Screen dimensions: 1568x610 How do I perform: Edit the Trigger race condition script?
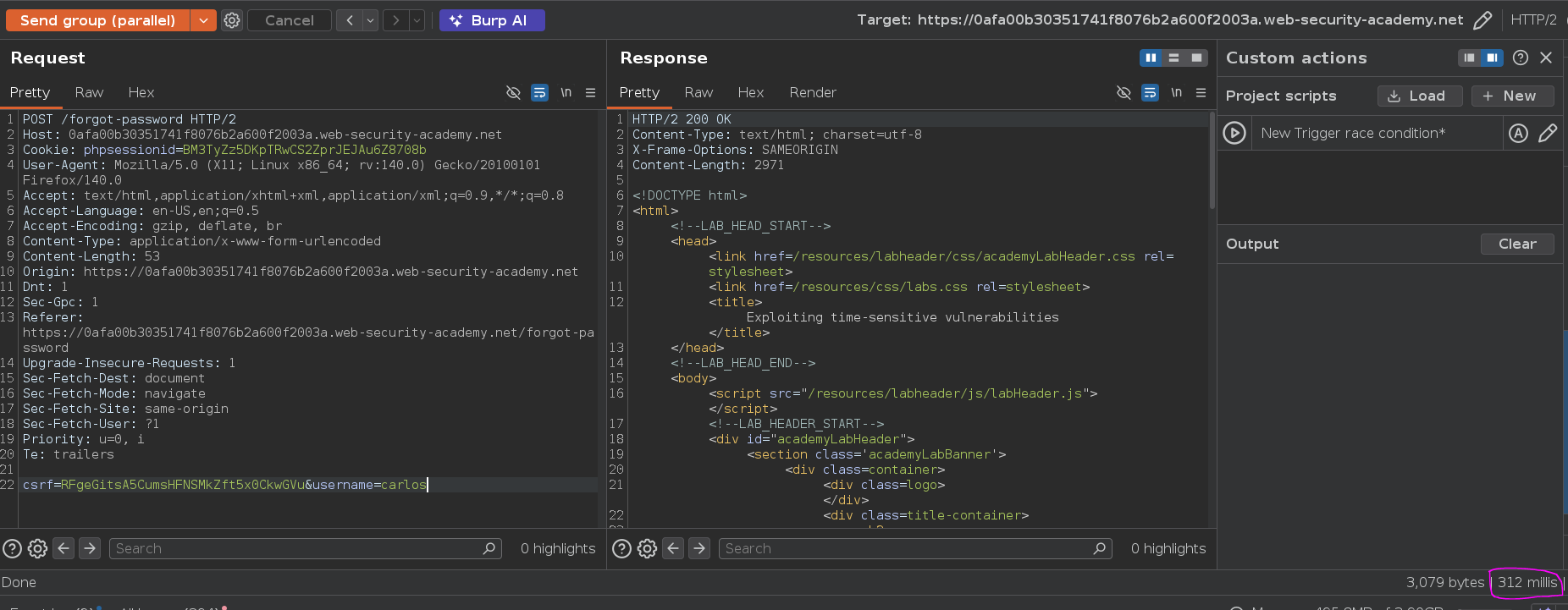1548,133
